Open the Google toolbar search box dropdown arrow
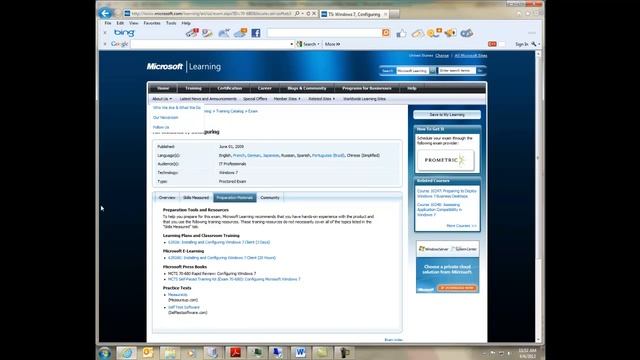Screen dimensions: 640x360 [x=291, y=44]
